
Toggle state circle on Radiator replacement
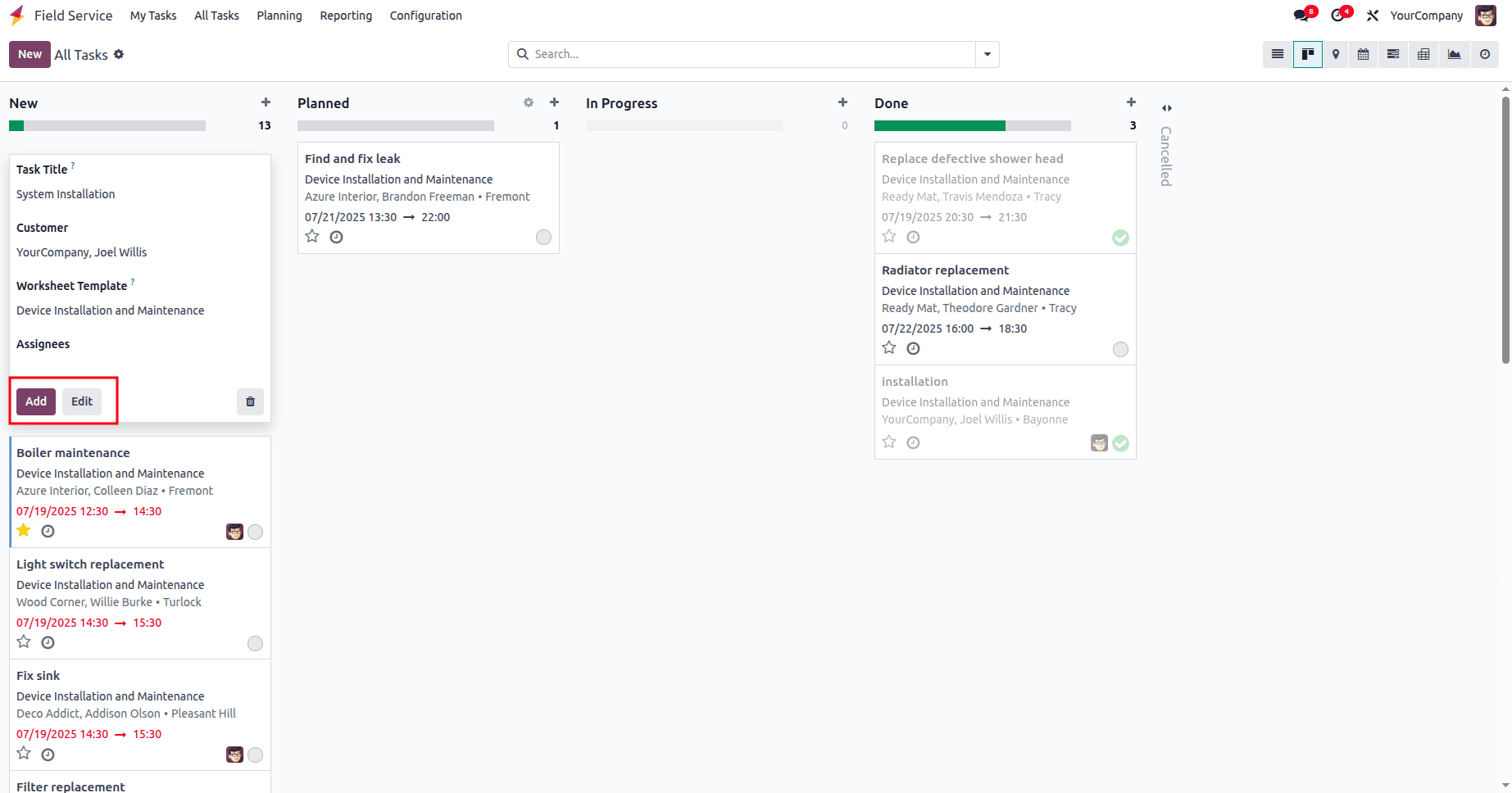(x=1120, y=350)
